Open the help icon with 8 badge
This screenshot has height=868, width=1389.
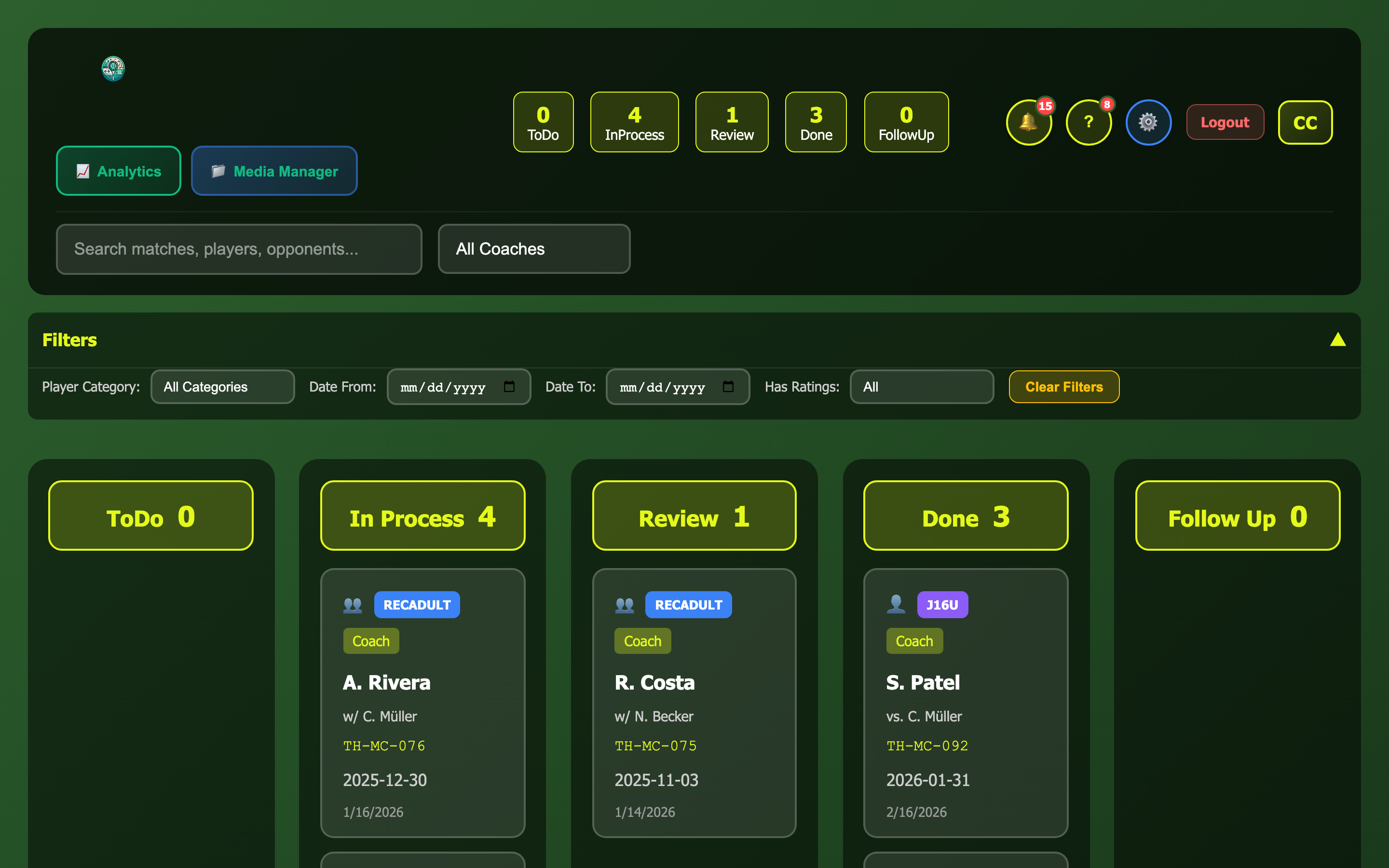pyautogui.click(x=1089, y=122)
